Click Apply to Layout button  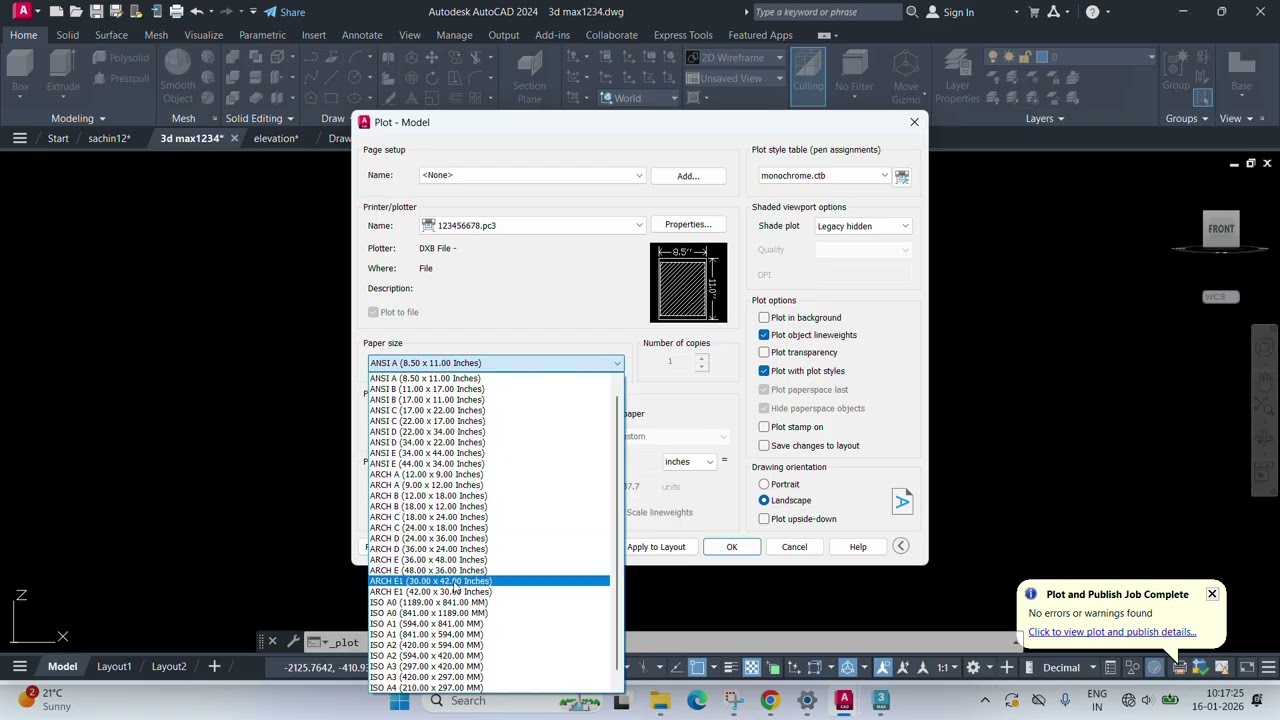click(656, 547)
